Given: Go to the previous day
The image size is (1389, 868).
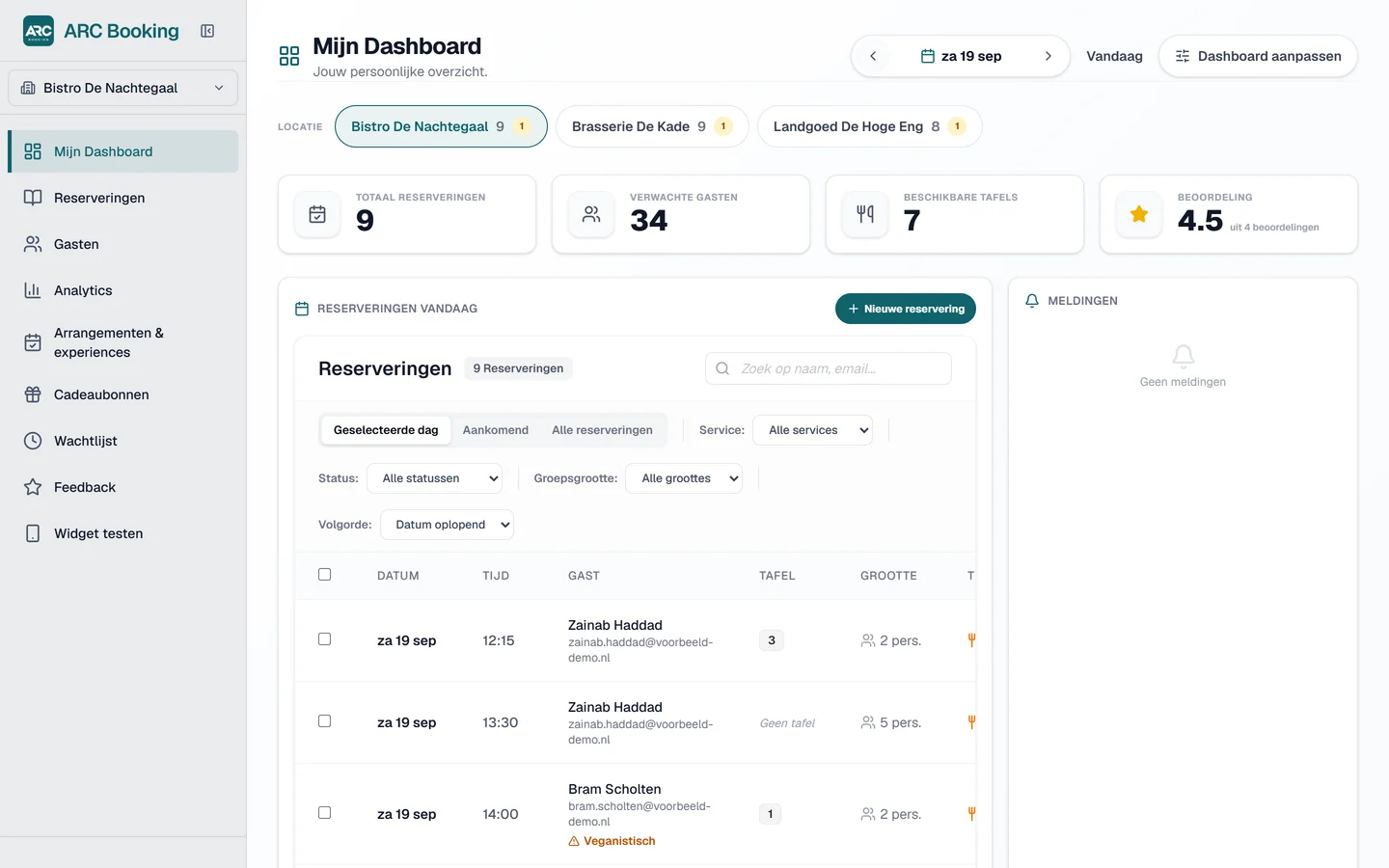Looking at the screenshot, I should (x=873, y=56).
